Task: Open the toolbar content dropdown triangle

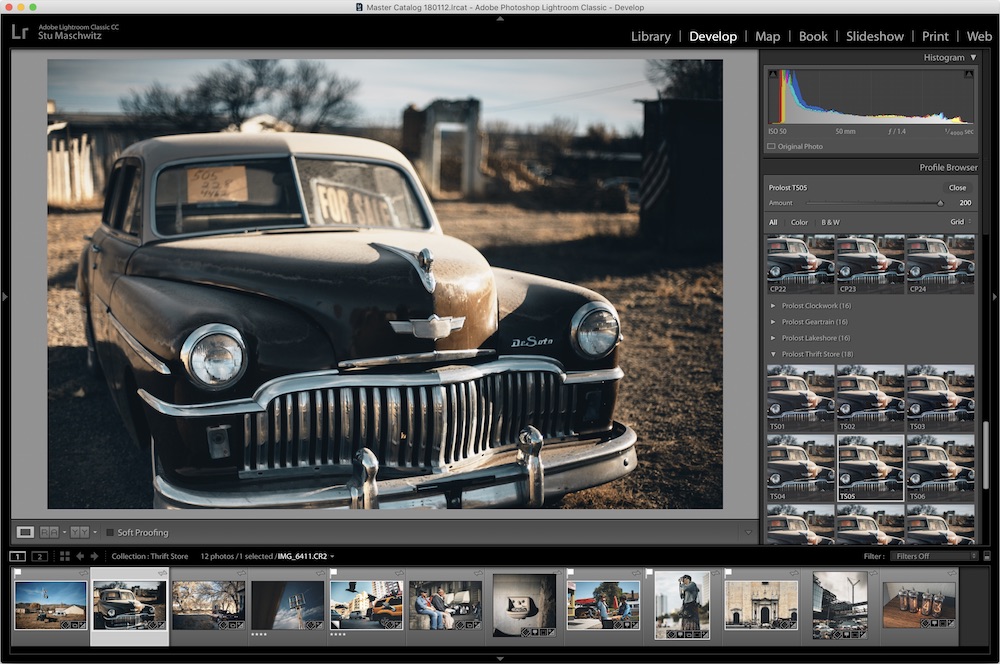Action: (x=748, y=532)
